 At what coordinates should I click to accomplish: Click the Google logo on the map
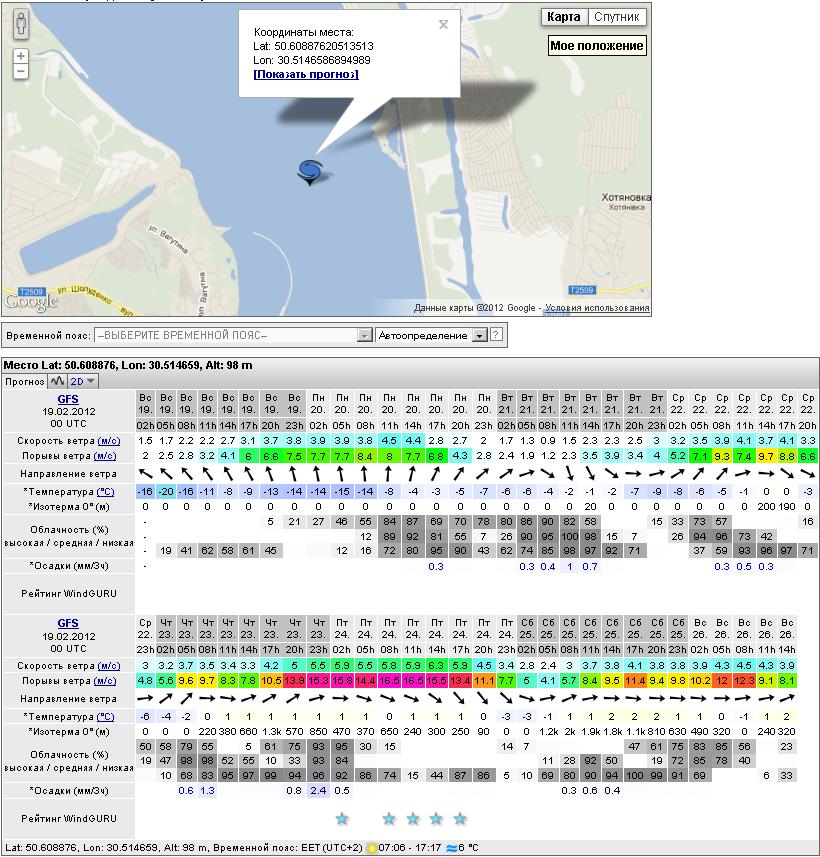coord(31,302)
